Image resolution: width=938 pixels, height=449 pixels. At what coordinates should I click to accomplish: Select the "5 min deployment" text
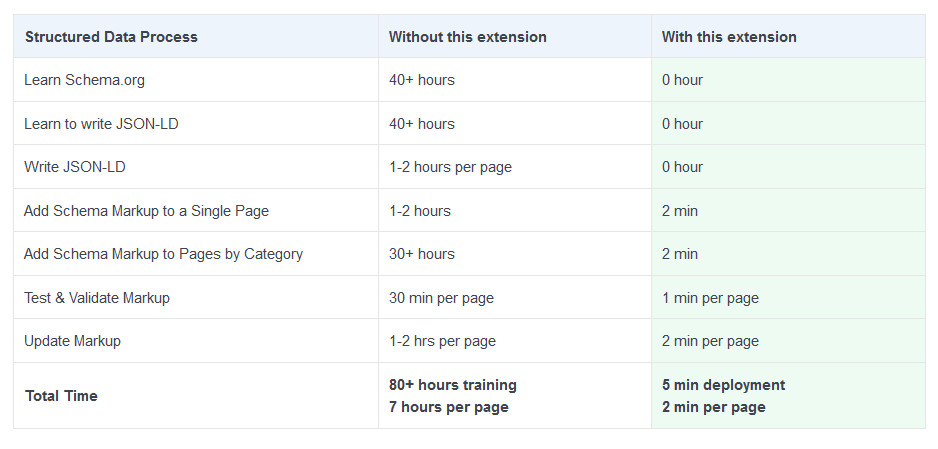(x=723, y=385)
